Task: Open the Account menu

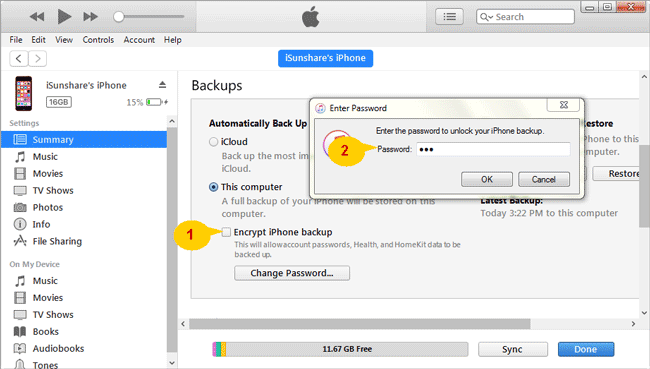Action: tap(139, 40)
